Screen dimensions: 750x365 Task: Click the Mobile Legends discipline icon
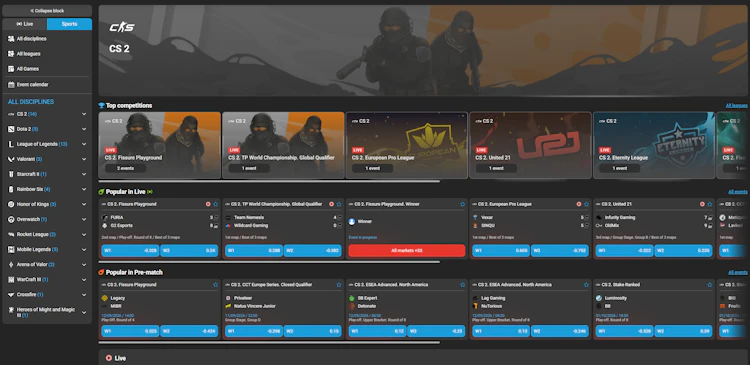[11, 249]
